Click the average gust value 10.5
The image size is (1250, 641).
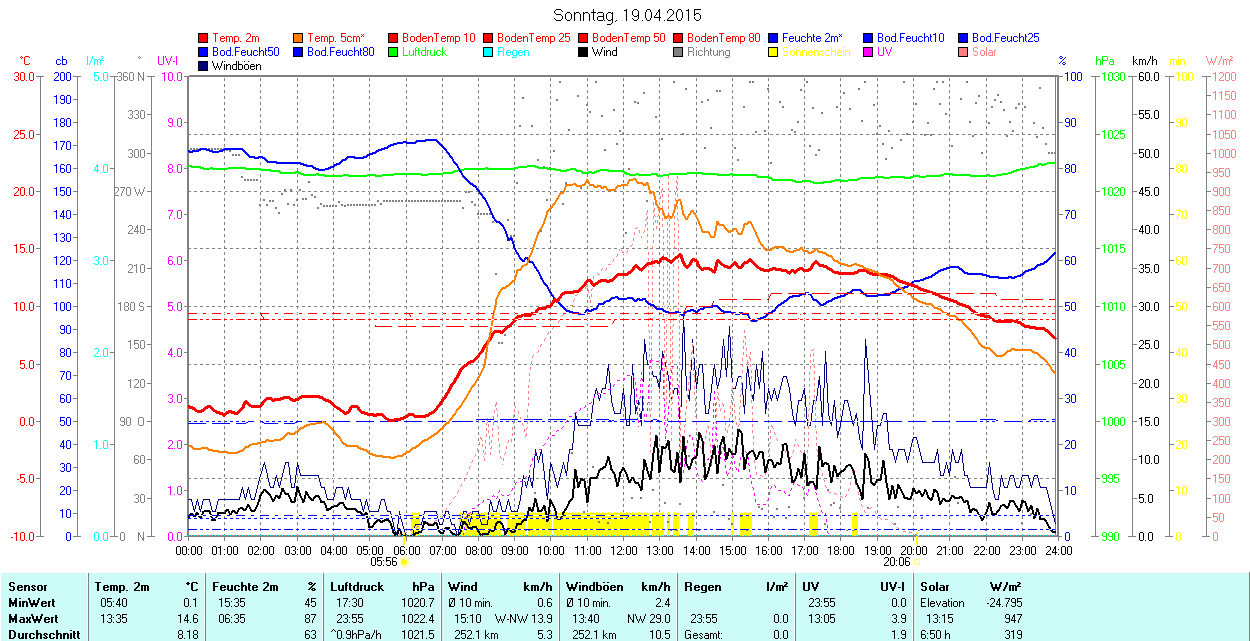click(x=659, y=635)
